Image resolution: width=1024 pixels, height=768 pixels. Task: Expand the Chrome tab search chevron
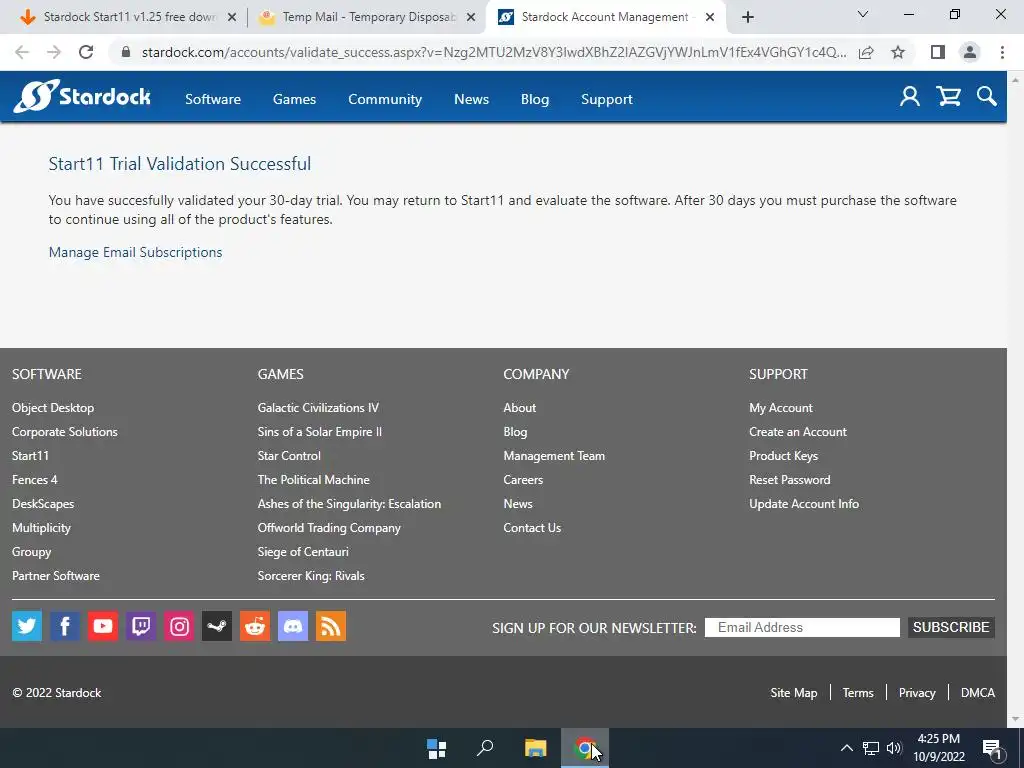pos(863,14)
